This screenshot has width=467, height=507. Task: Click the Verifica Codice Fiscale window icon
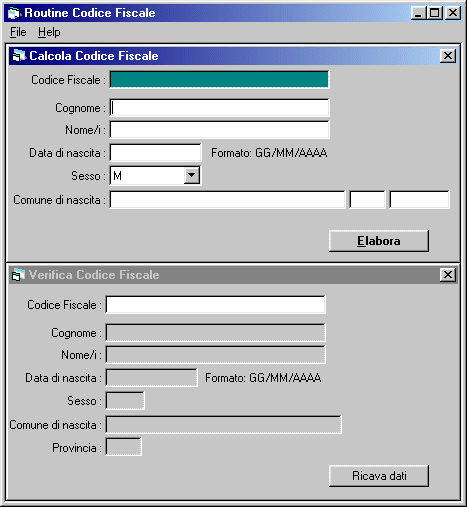(x=18, y=275)
